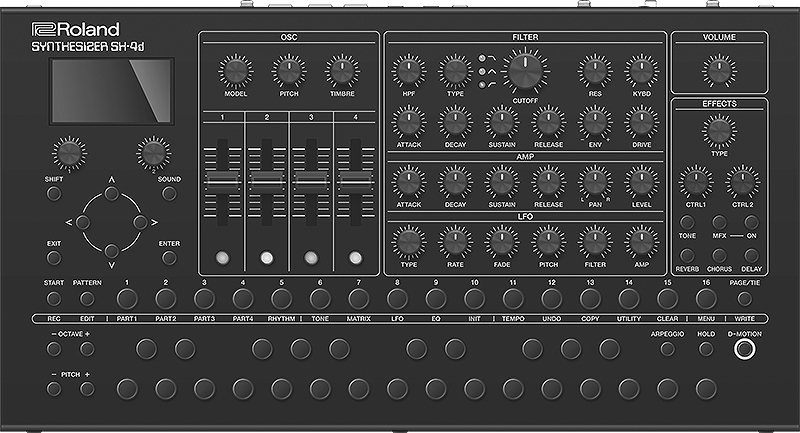Toggle oscillator 3 on button
The image size is (800, 433).
(311, 258)
